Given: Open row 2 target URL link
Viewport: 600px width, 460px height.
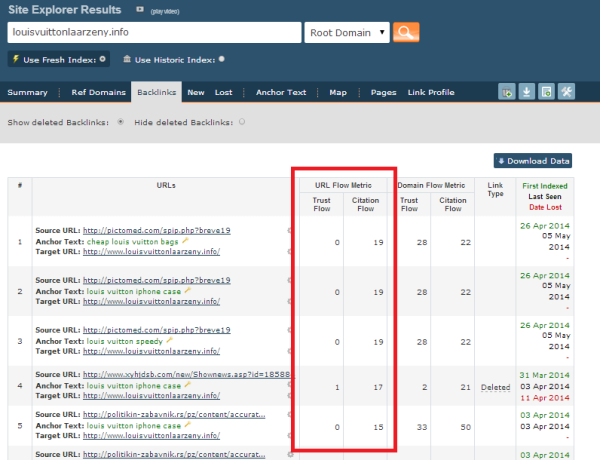Looking at the screenshot, I should click(x=152, y=301).
